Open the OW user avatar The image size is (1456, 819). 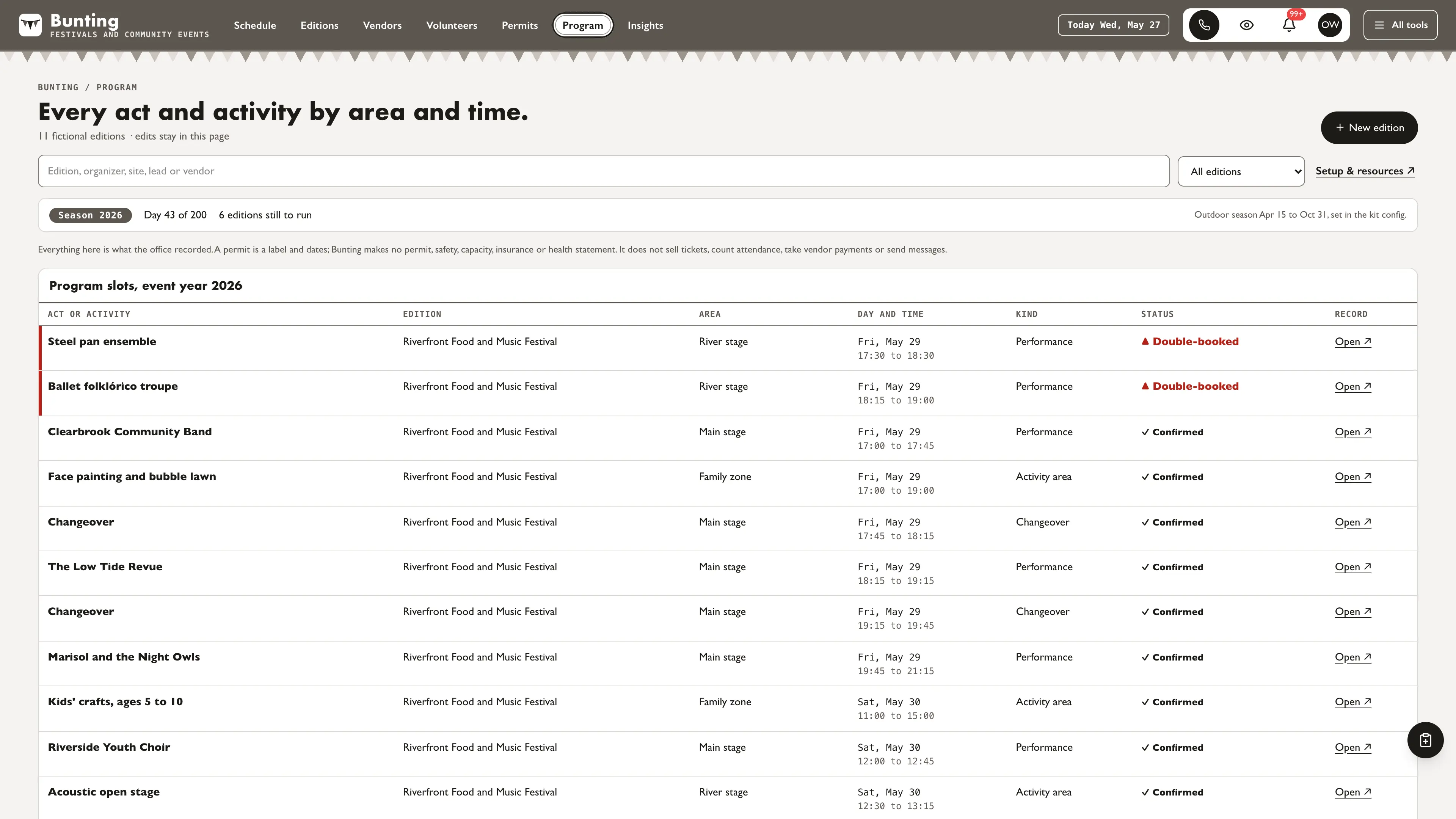click(1330, 25)
